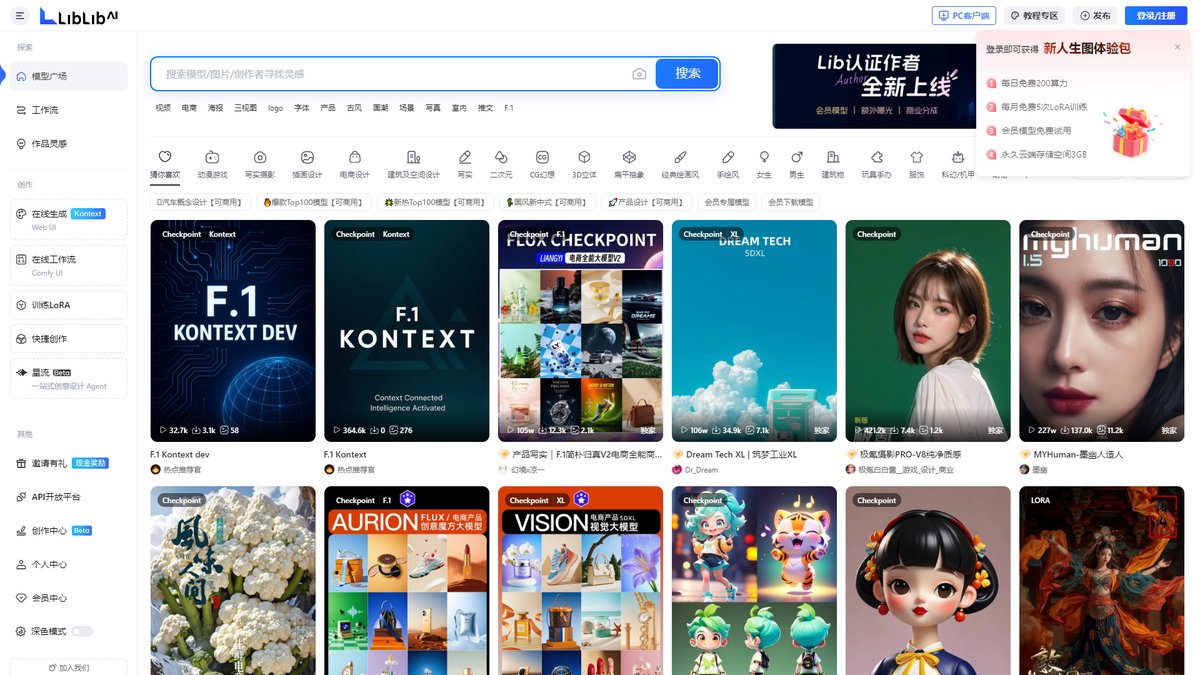Click the logo search suggestion tag
The width and height of the screenshot is (1200, 675).
point(275,108)
